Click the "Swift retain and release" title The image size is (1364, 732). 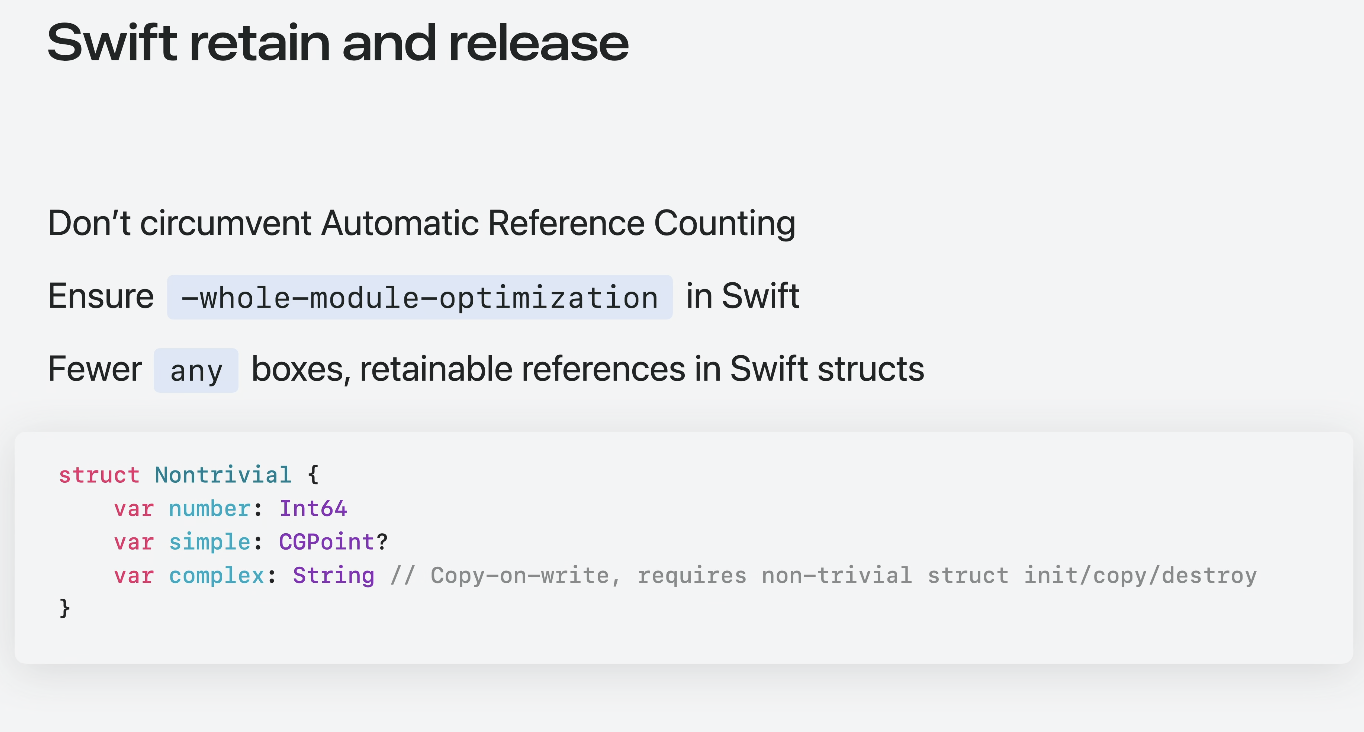pyautogui.click(x=338, y=43)
